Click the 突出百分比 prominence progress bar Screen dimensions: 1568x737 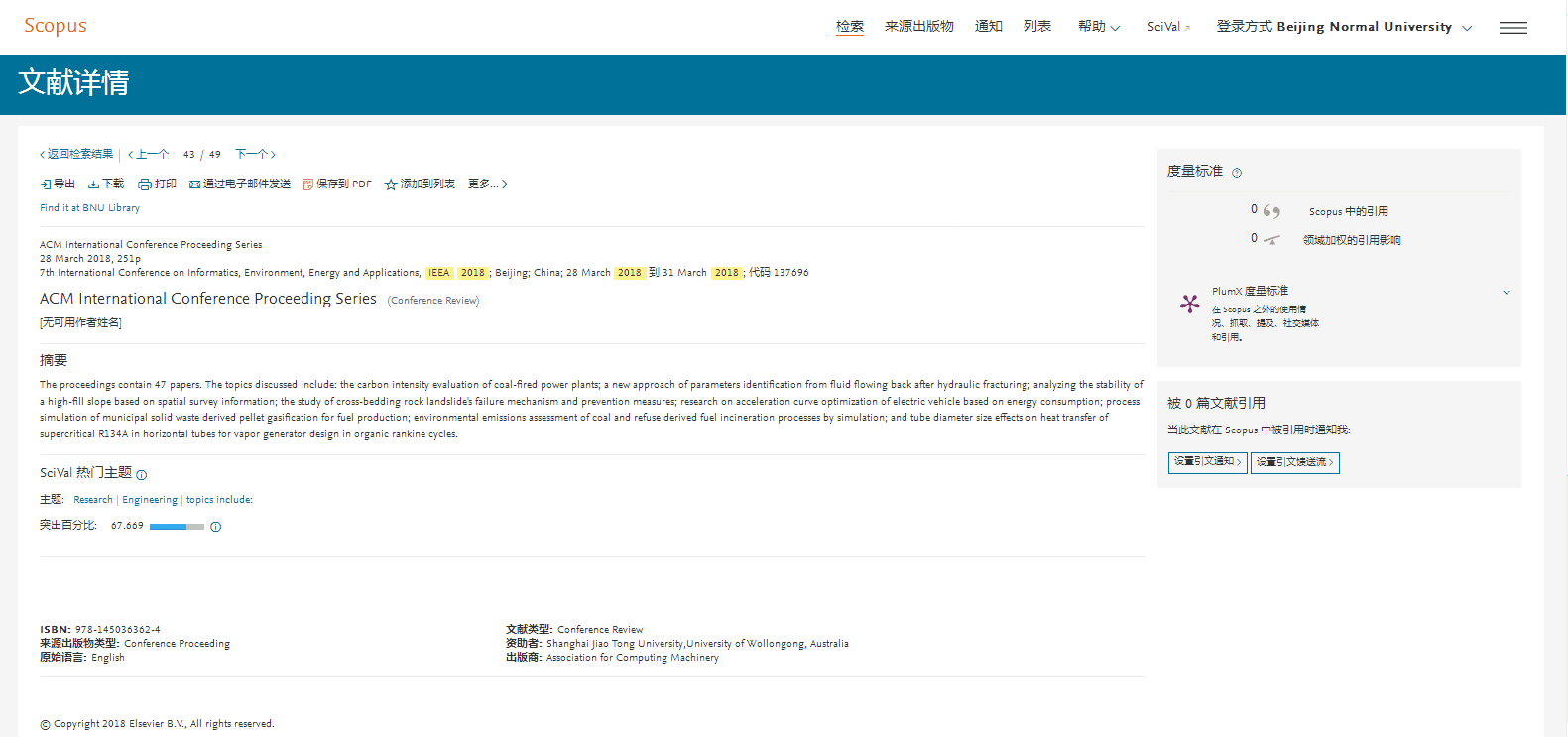177,527
